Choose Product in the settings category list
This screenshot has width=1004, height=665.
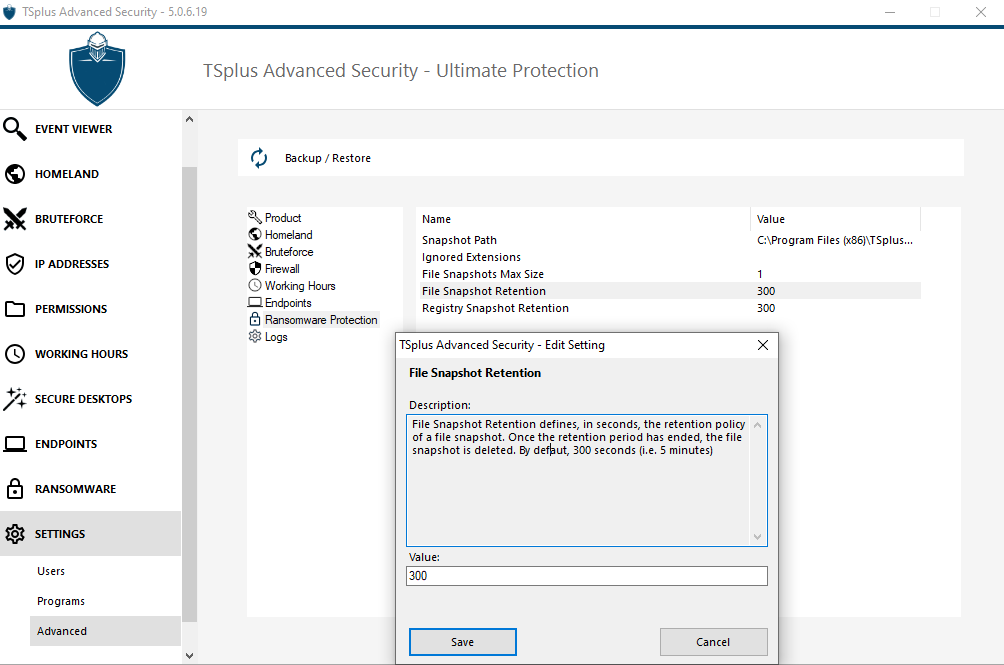[282, 218]
